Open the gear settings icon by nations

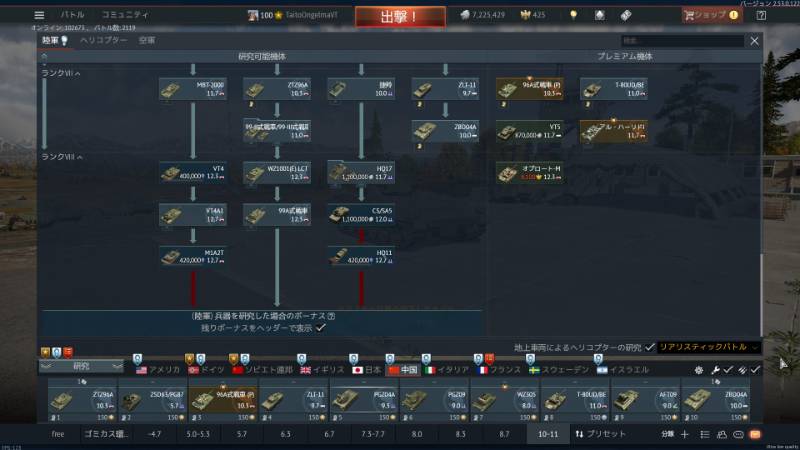699,370
